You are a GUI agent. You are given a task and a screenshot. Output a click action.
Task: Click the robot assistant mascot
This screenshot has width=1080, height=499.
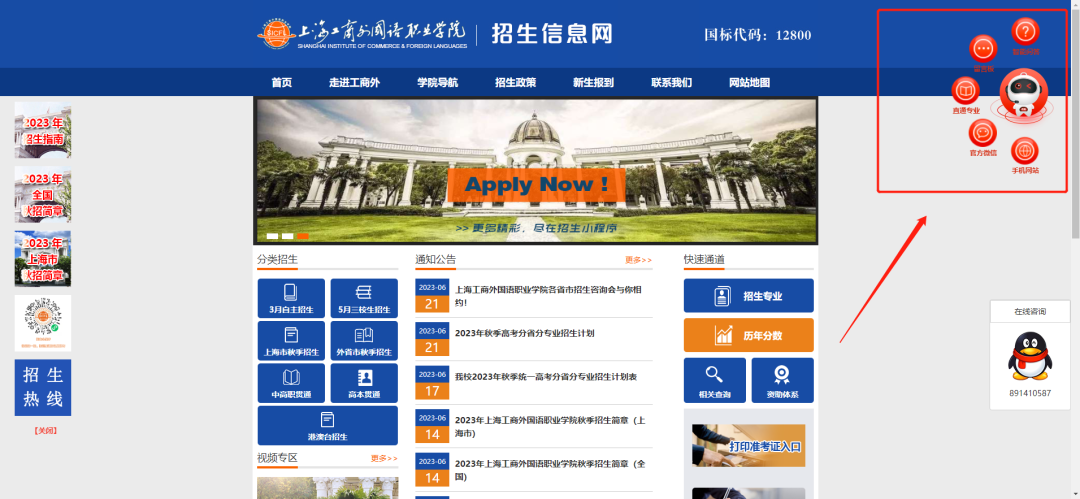1024,96
